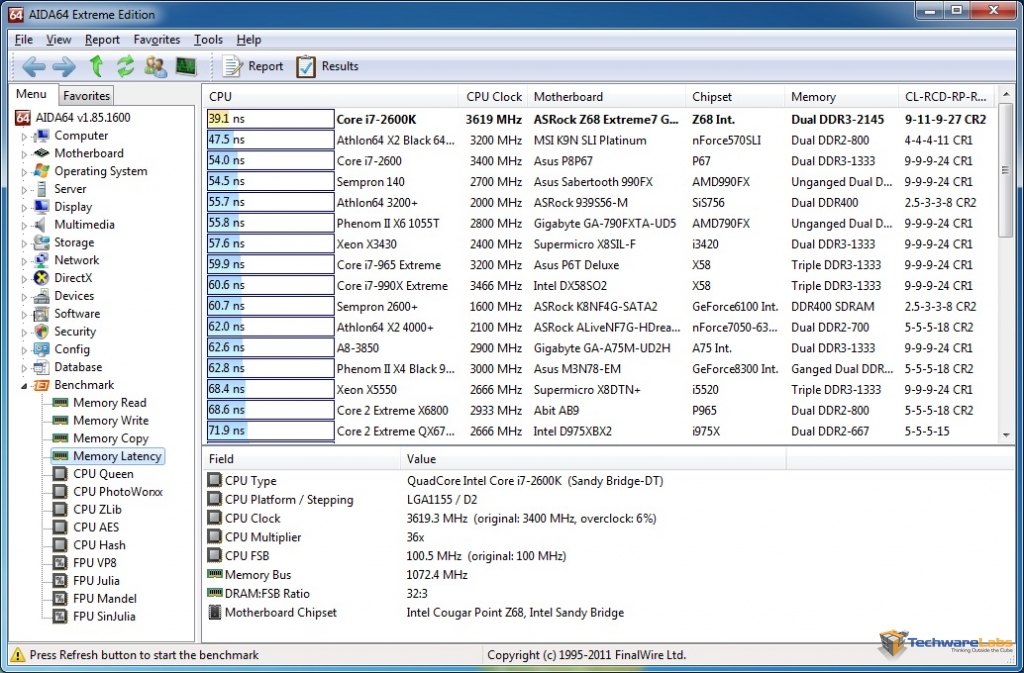
Task: Open the Report menu
Action: [x=103, y=40]
